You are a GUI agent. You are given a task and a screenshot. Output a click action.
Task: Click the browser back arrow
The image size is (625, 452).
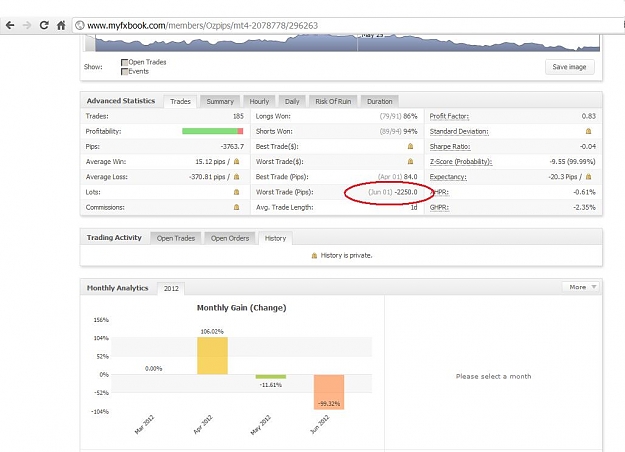(x=10, y=26)
